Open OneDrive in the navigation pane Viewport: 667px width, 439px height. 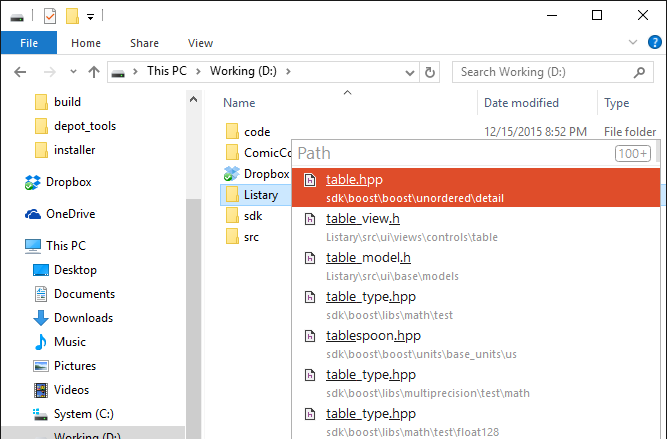[x=70, y=214]
